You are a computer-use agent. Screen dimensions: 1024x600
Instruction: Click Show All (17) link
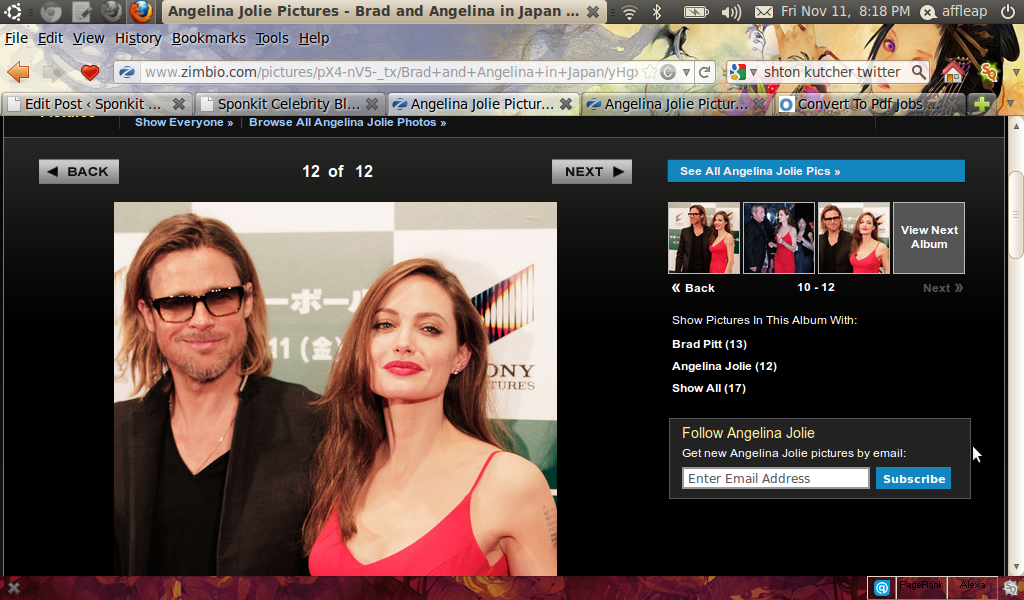click(709, 388)
